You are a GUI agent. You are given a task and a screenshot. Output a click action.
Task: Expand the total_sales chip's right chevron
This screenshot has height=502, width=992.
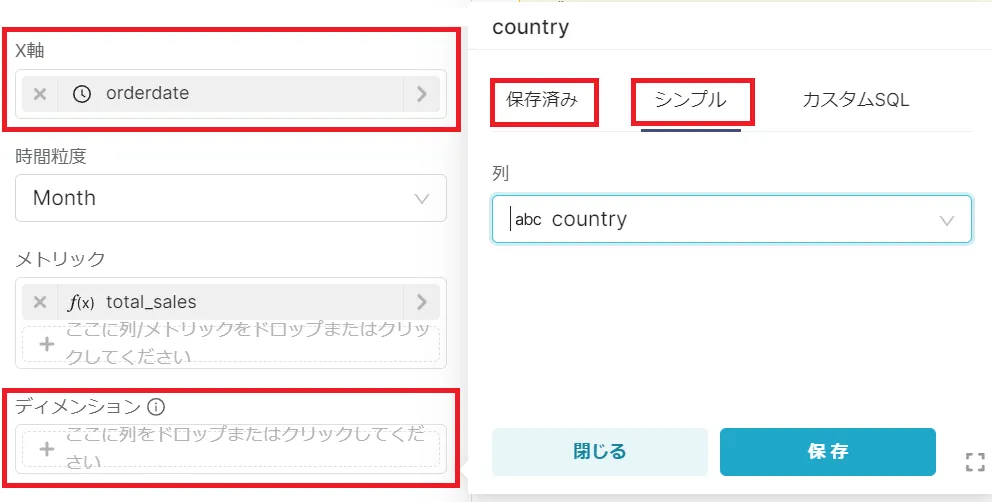(422, 302)
